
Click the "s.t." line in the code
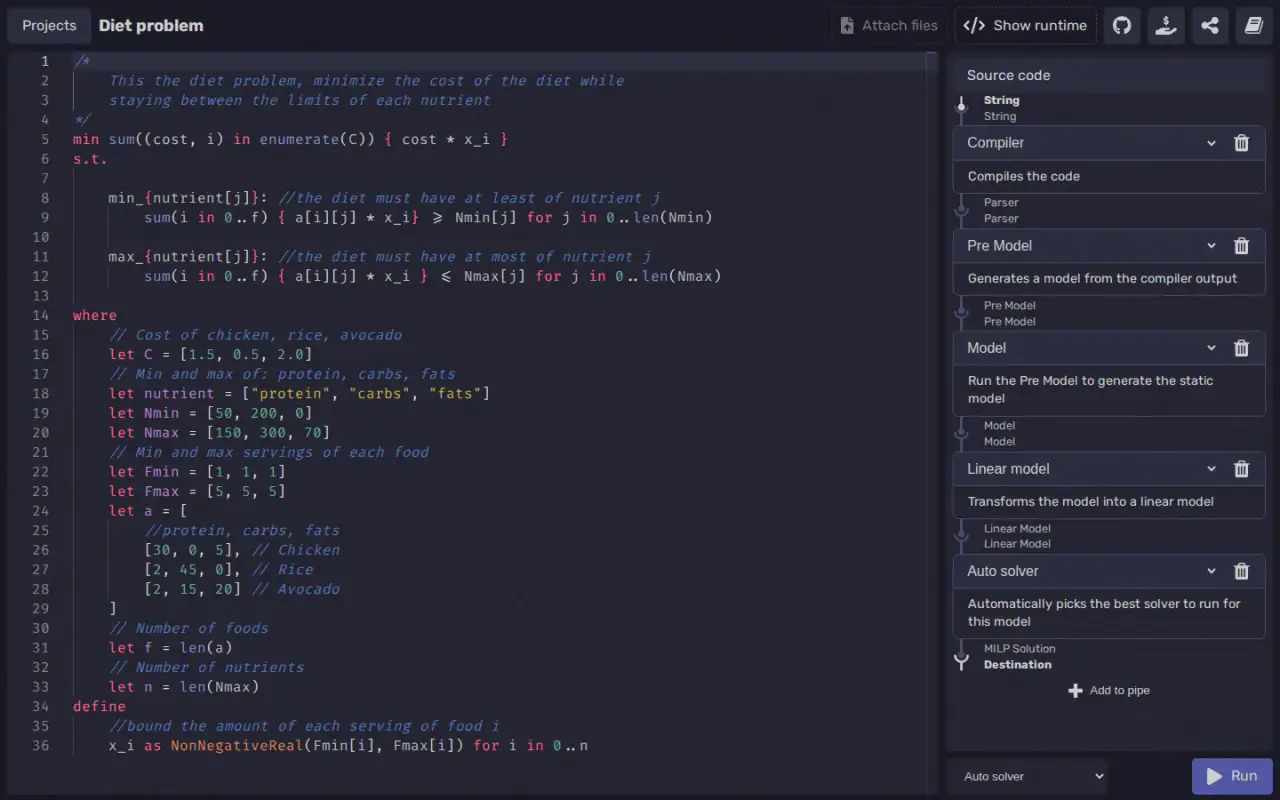[90, 159]
